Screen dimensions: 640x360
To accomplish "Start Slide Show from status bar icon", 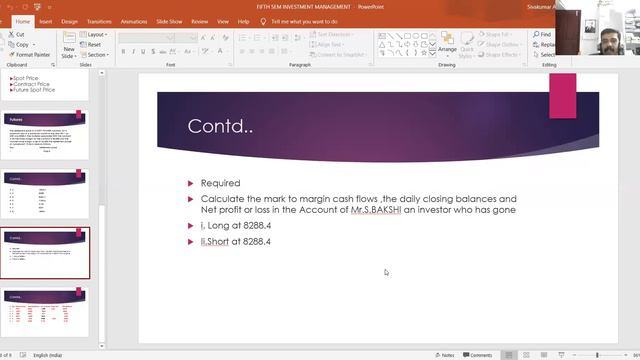I will tap(561, 355).
